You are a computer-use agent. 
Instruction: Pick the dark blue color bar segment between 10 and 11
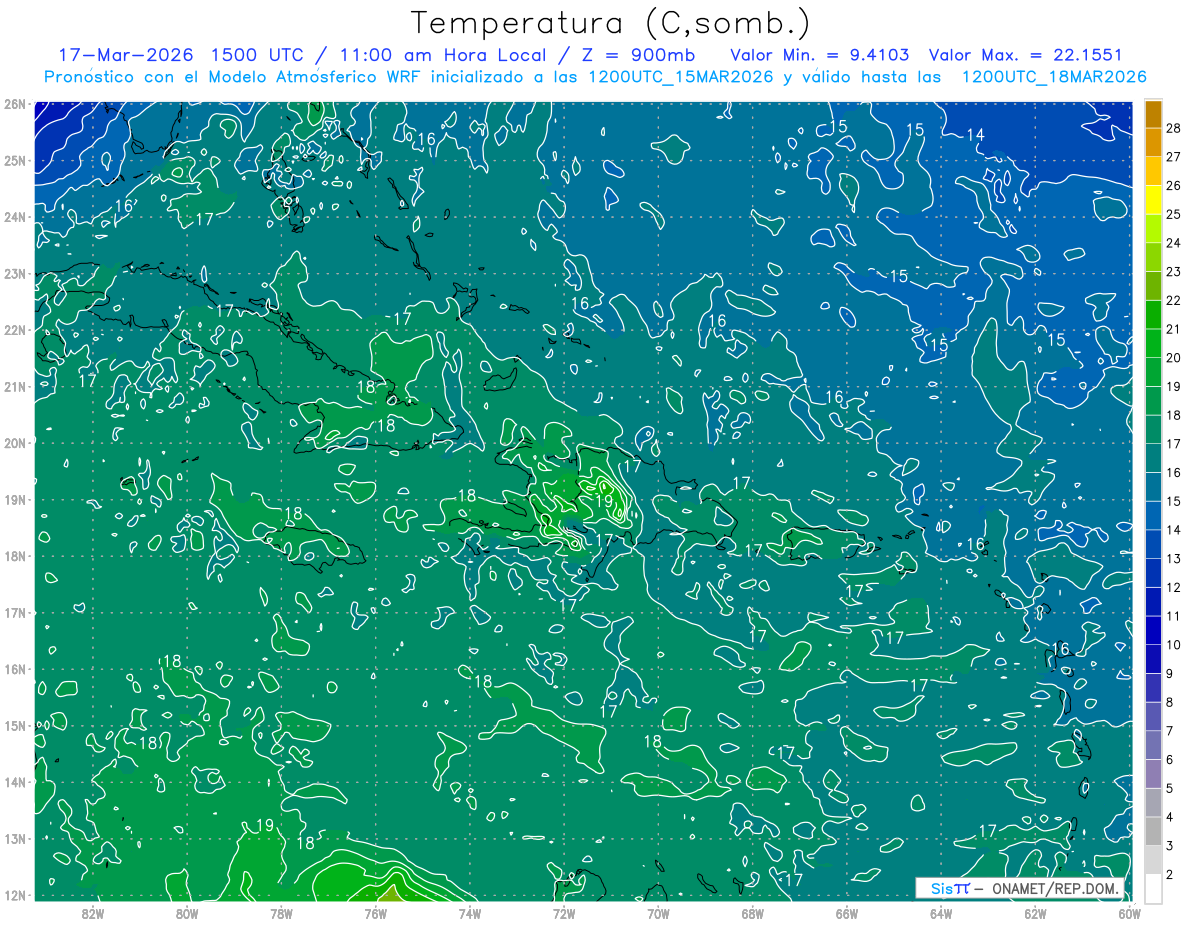tap(1153, 630)
